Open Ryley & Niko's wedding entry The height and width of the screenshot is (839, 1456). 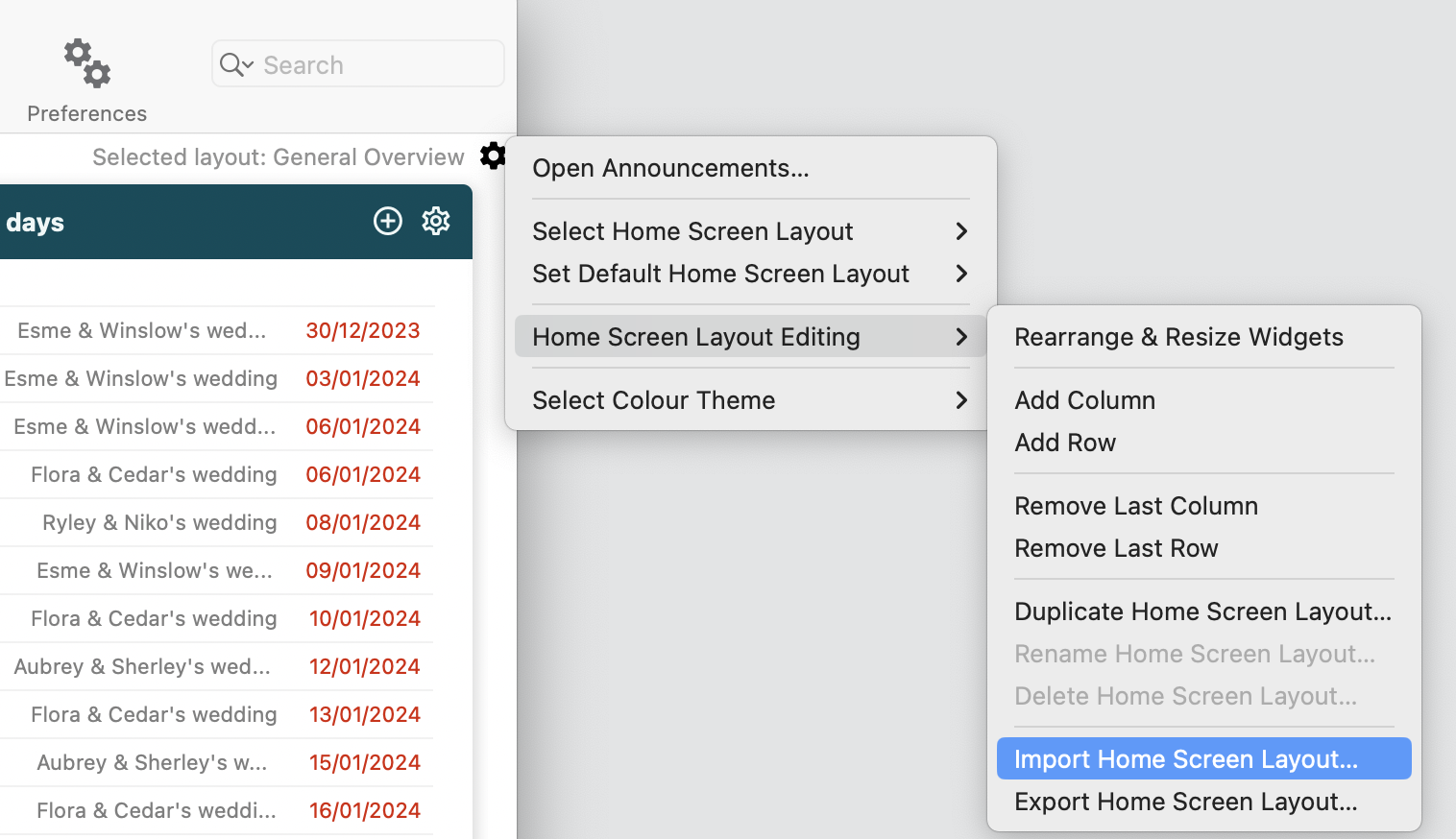[159, 522]
